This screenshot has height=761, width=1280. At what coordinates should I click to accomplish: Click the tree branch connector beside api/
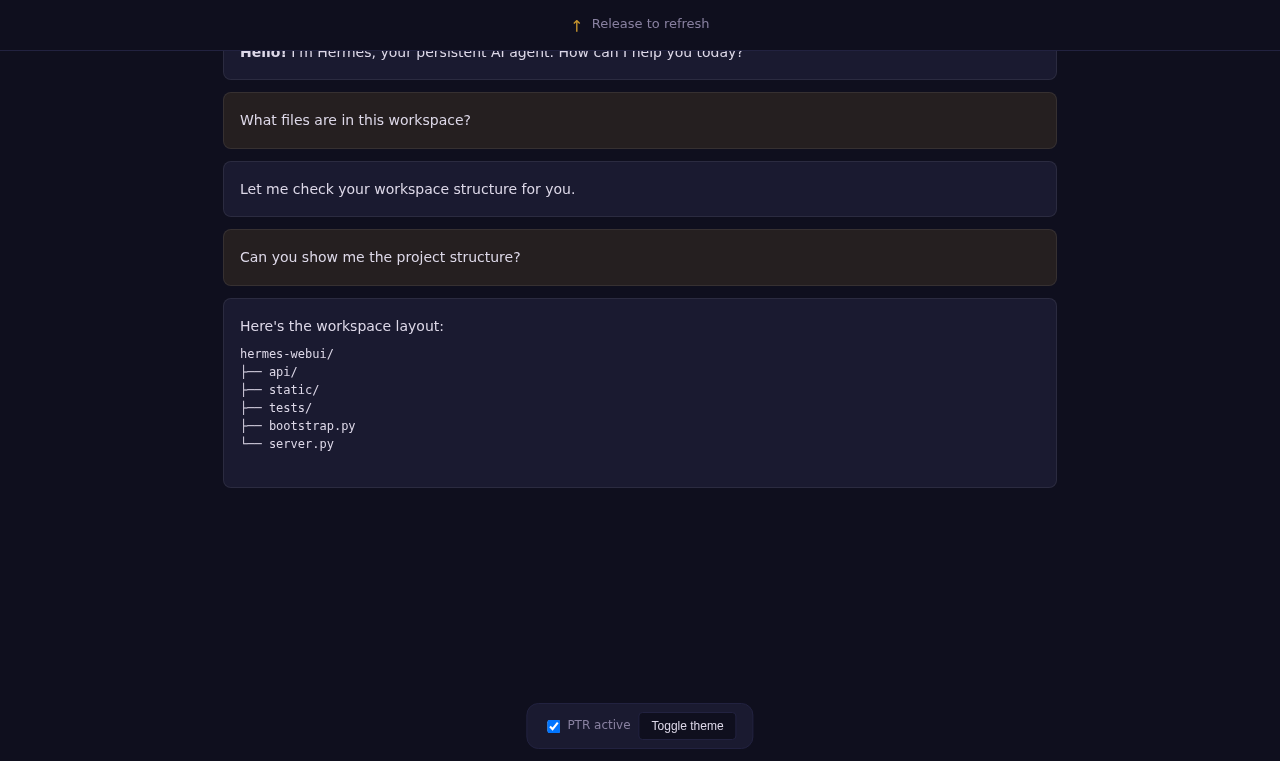(x=251, y=372)
